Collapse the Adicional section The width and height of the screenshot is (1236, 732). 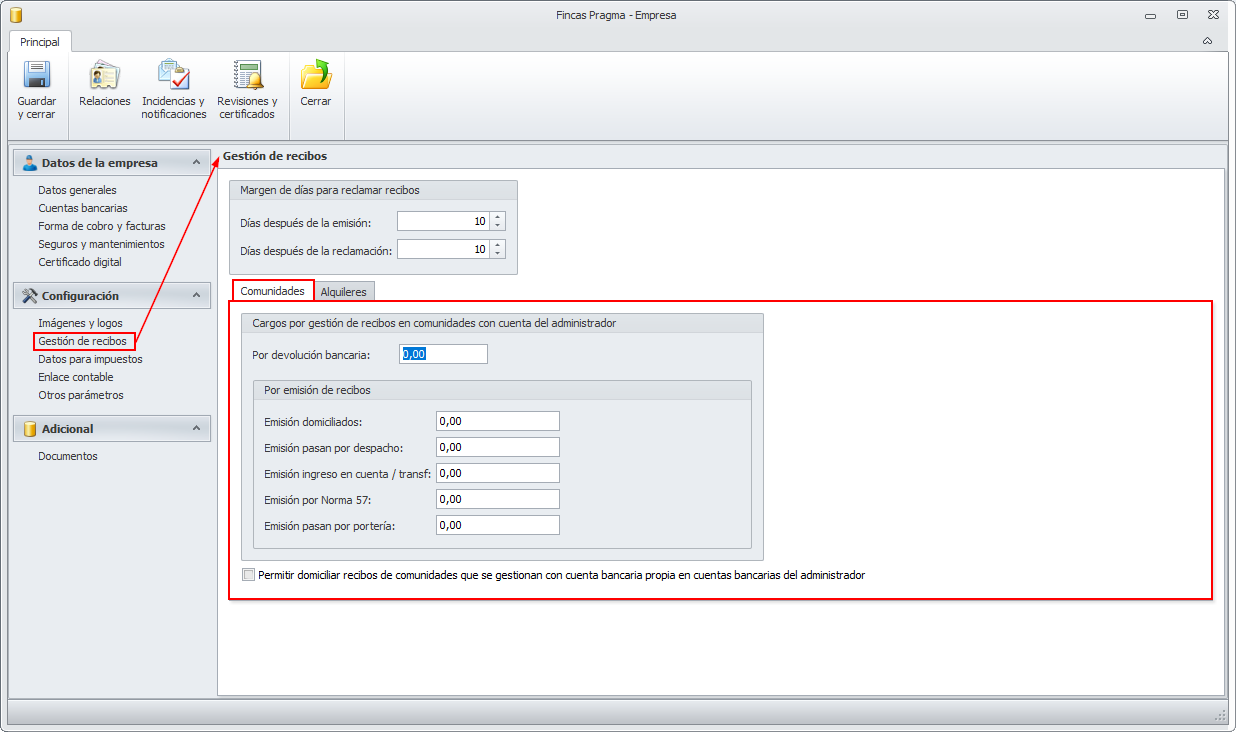point(196,429)
